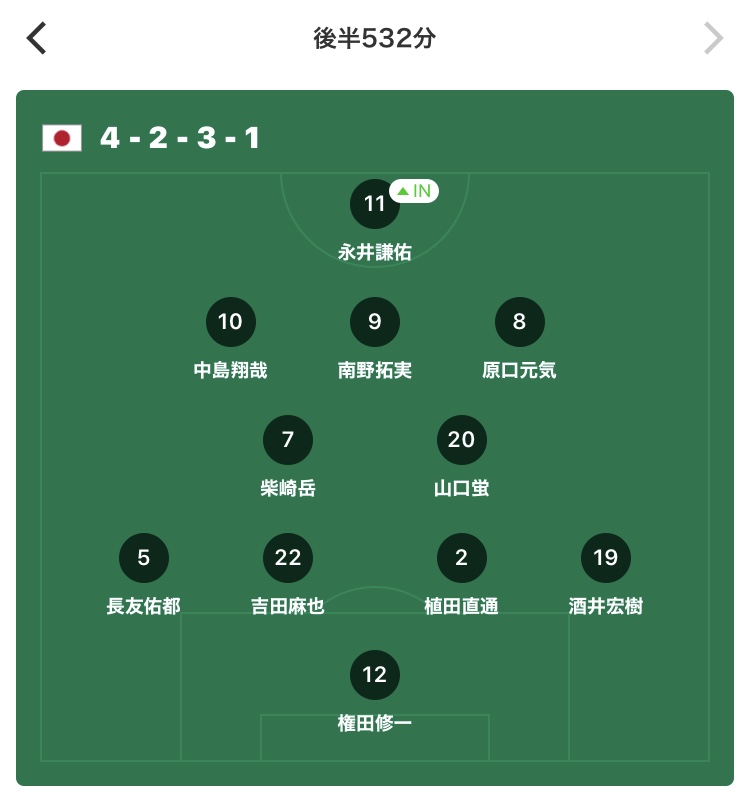Tap the 後半532分 title text
The width and height of the screenshot is (750, 801).
pos(374,39)
